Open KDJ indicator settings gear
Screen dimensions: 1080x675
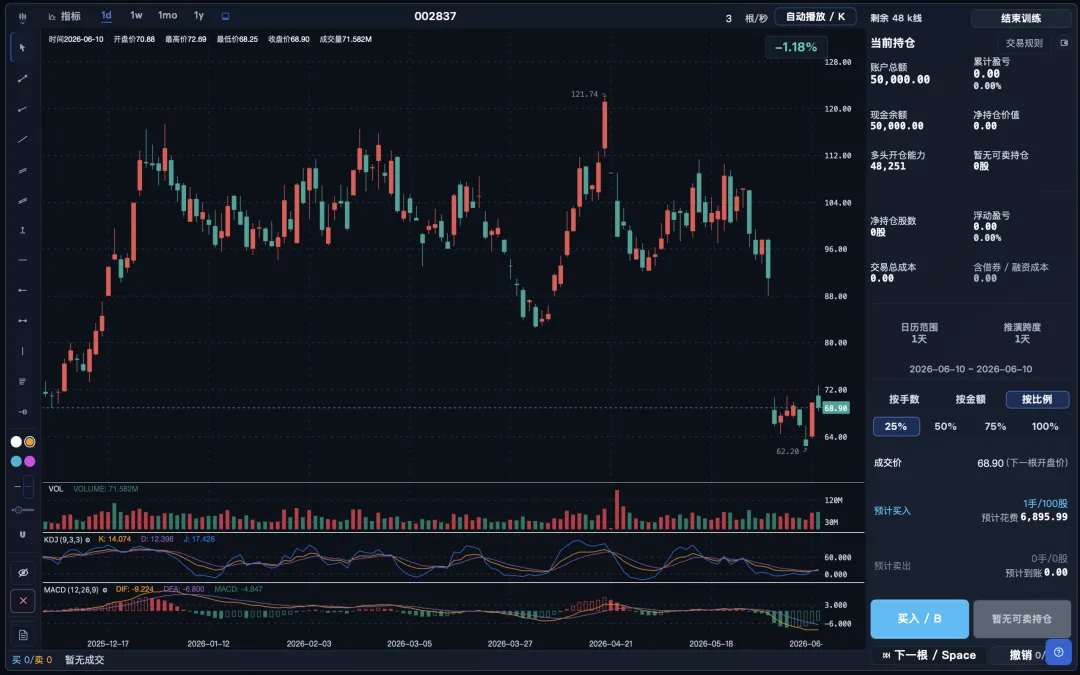(87, 539)
